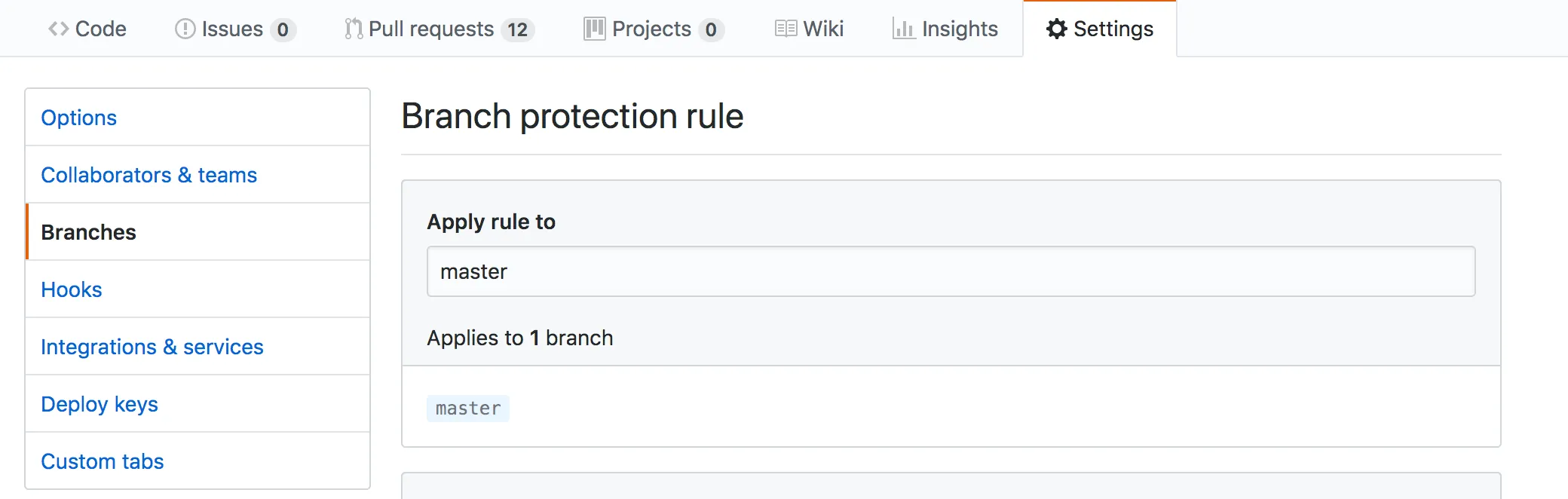Click the matched master branch tag

[x=468, y=409]
